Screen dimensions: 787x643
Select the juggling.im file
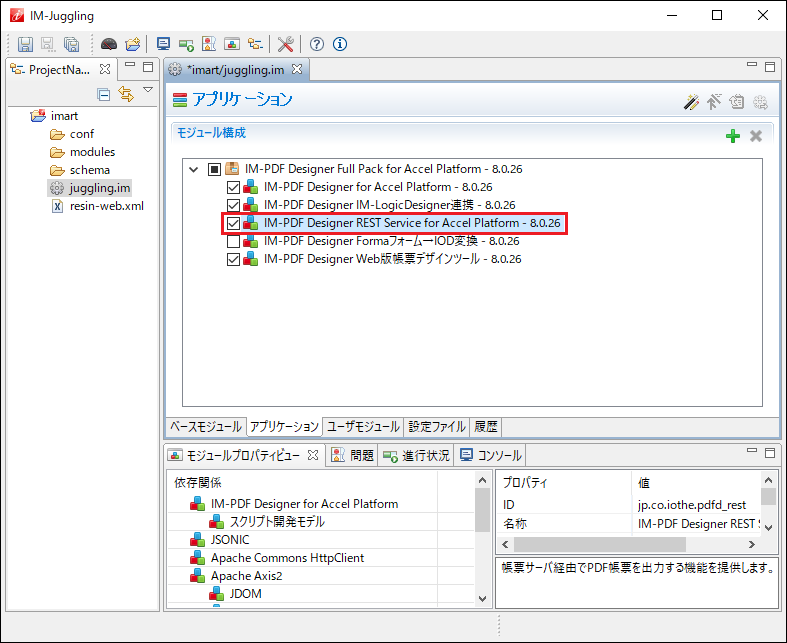(x=99, y=188)
